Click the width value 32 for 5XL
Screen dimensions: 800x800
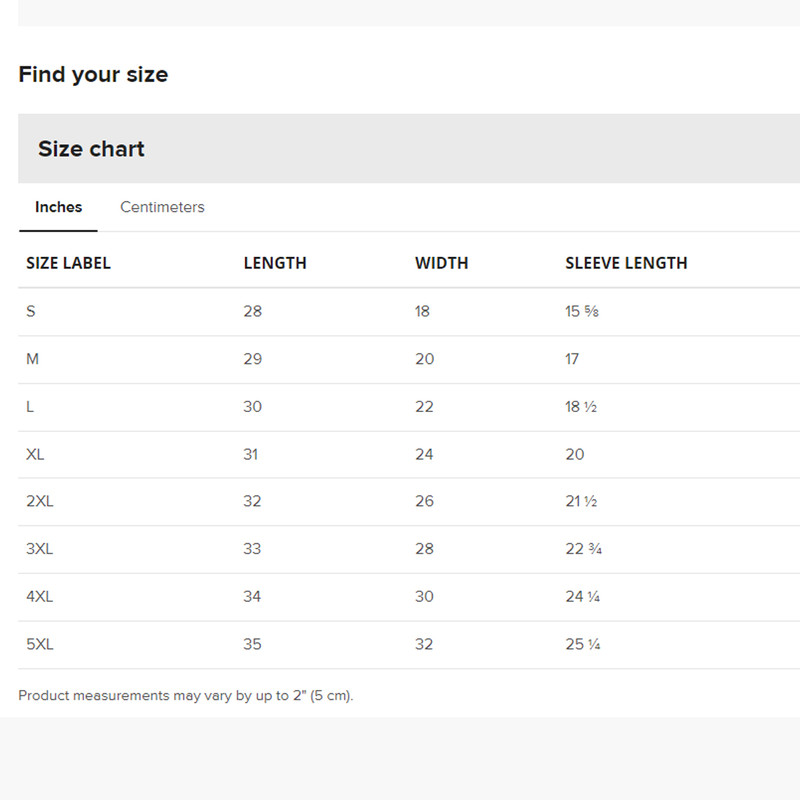pyautogui.click(x=422, y=644)
